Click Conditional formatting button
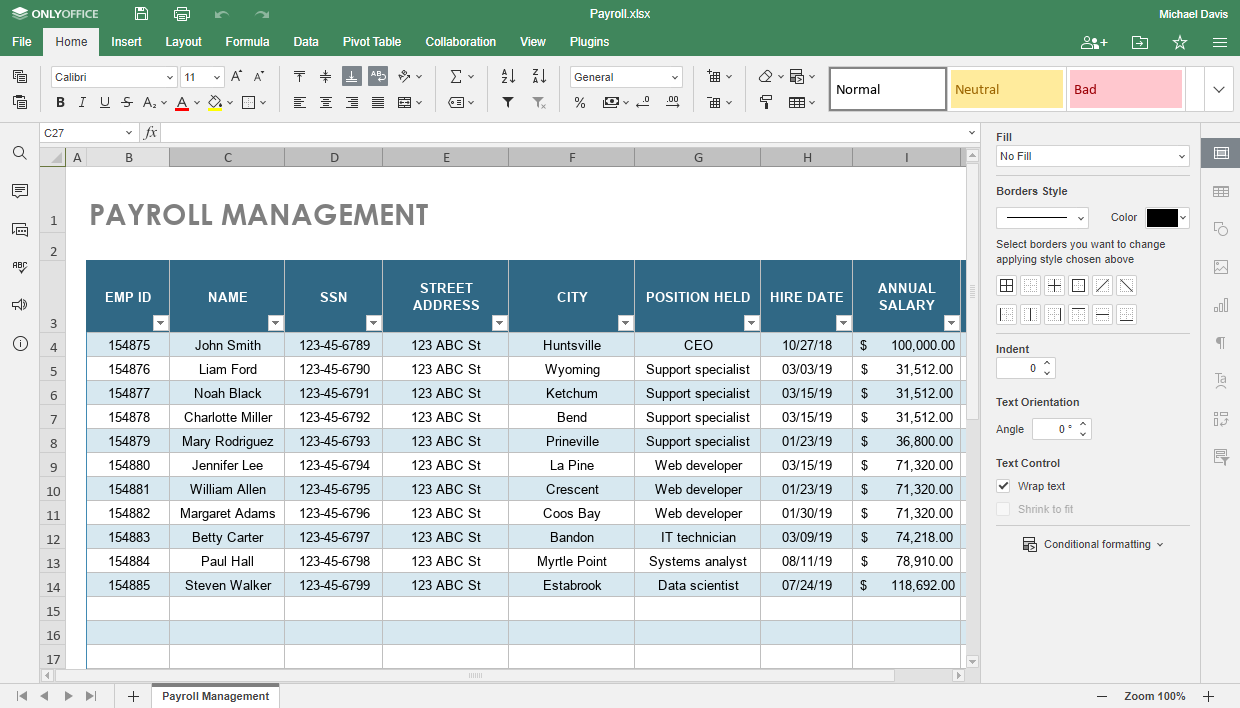This screenshot has height=708, width=1240. (1093, 544)
